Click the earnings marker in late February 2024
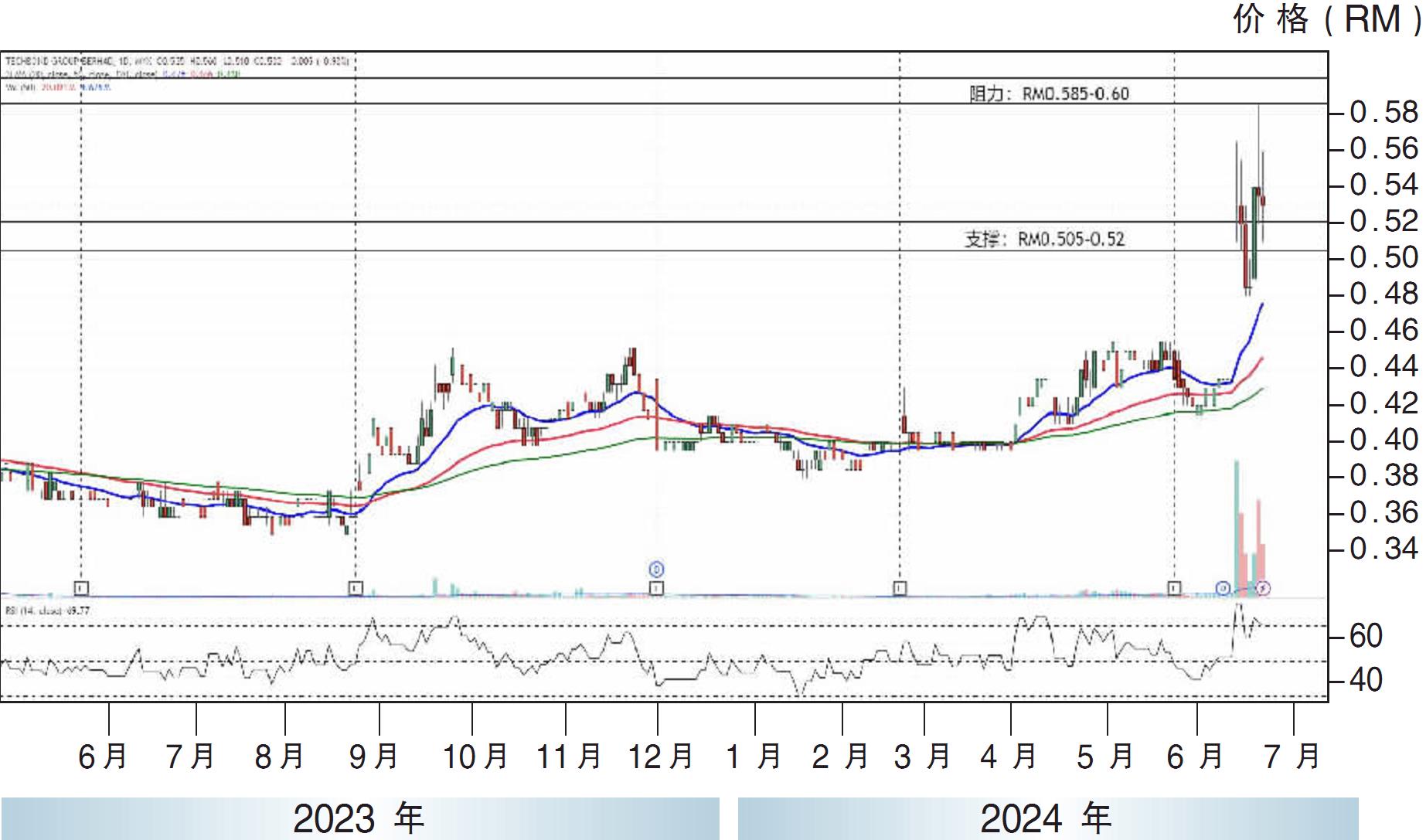Screen dimensions: 1426x840 click(x=900, y=589)
